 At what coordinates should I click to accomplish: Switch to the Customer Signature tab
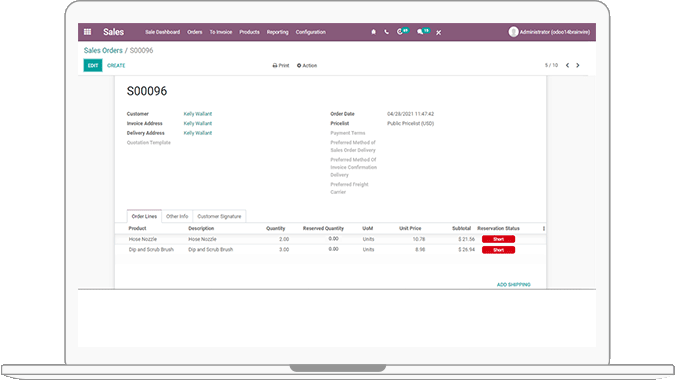219,216
